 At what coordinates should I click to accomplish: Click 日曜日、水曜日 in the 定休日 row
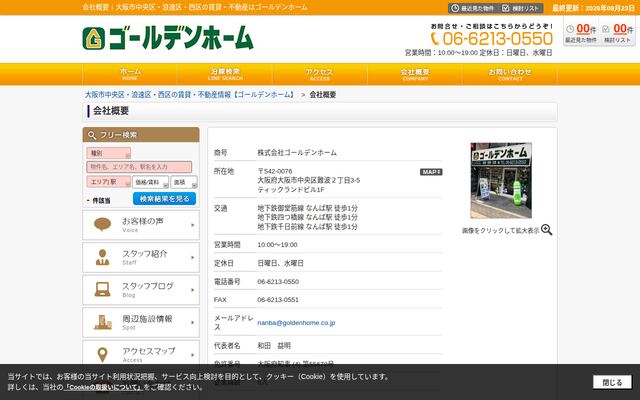[x=280, y=263]
